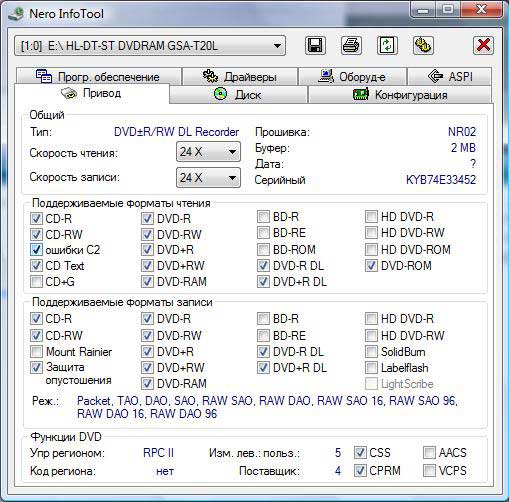Toggle the AACS checkbox in DVD functions

(429, 453)
